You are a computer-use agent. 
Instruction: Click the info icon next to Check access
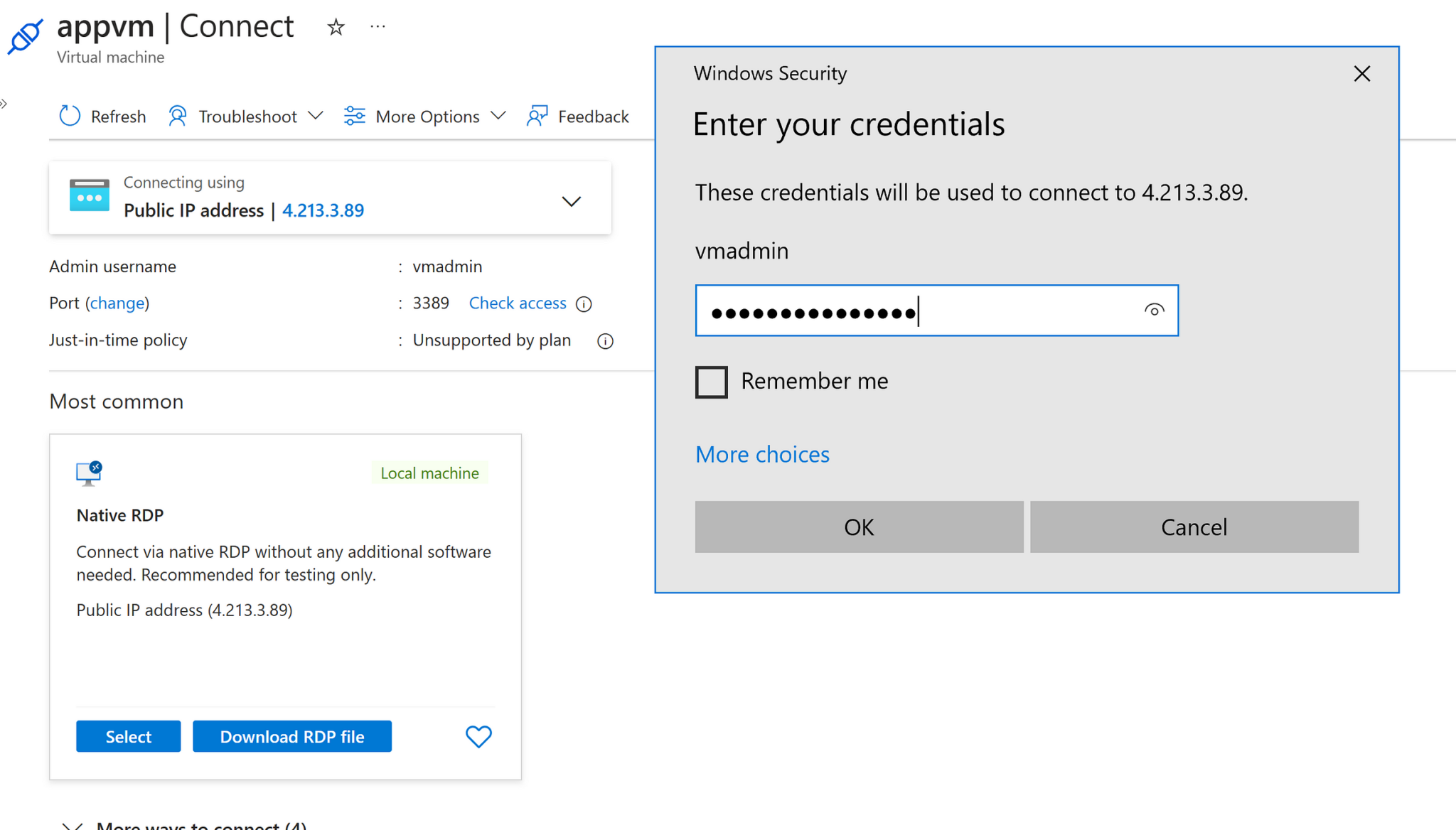pyautogui.click(x=584, y=303)
